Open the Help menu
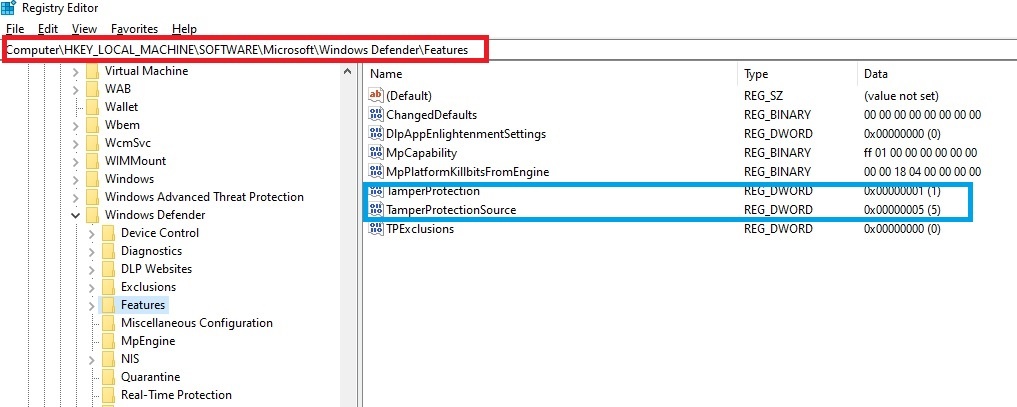This screenshot has height=407, width=1017. (184, 29)
